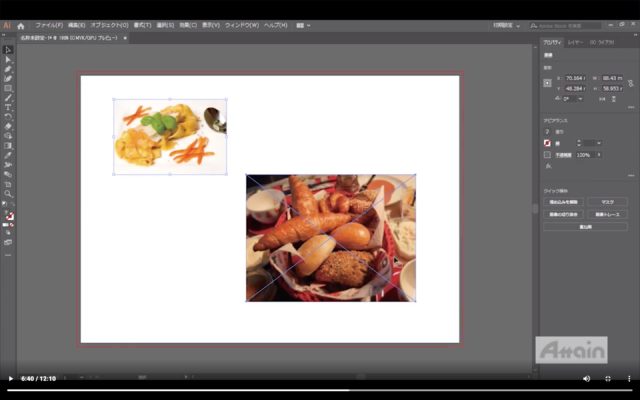The width and height of the screenshot is (640, 400).
Task: Click the Home icon in the top bar
Action: tap(21, 25)
